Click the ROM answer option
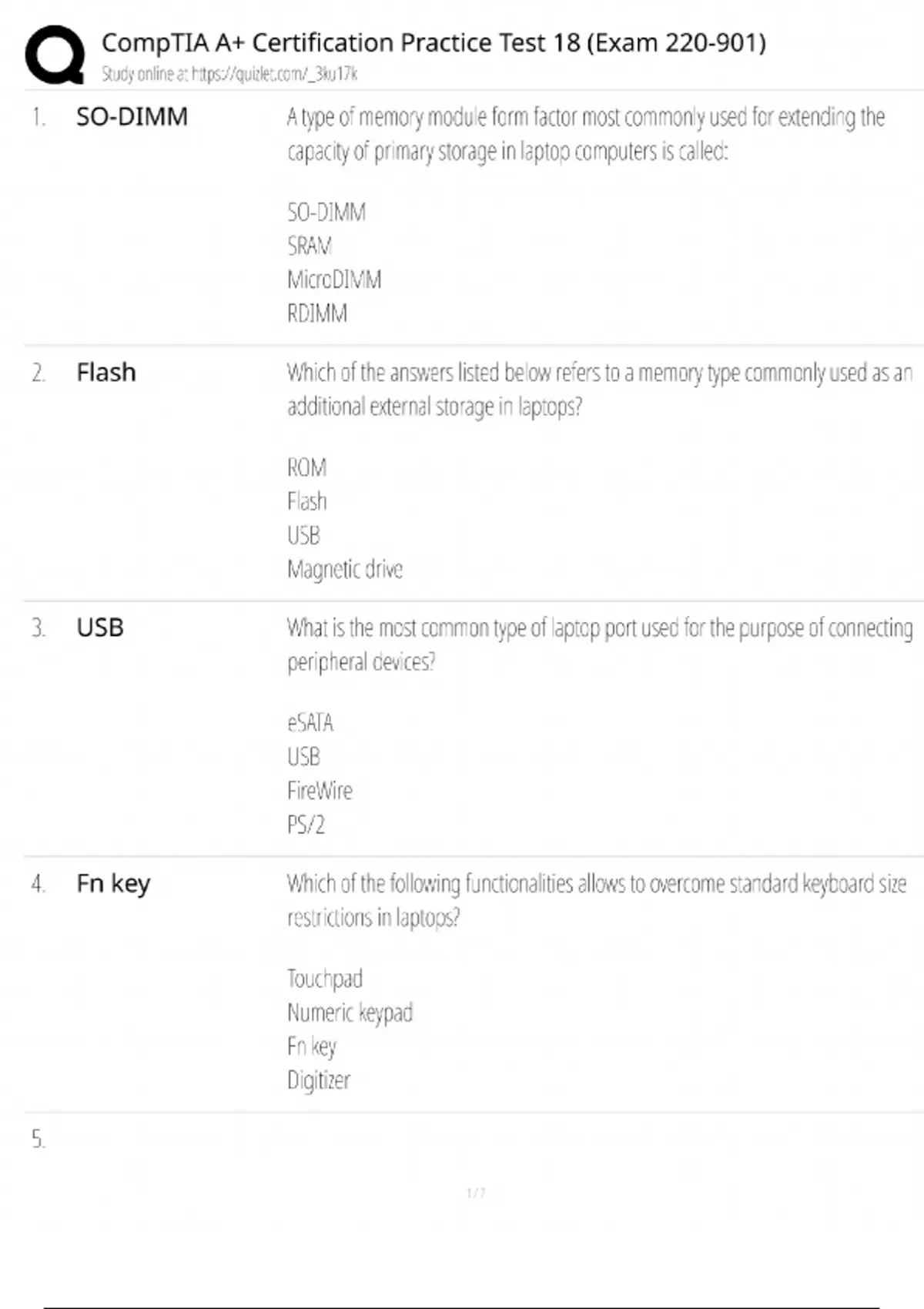This screenshot has height=1309, width=924. click(x=306, y=467)
